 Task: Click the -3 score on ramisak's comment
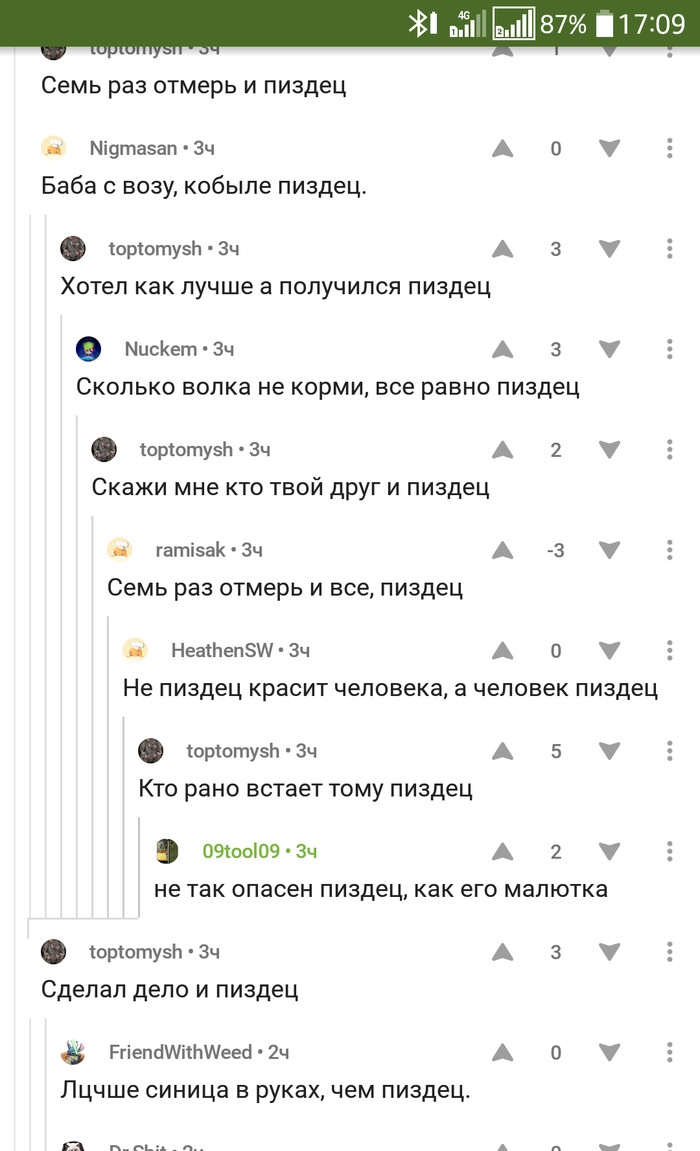click(x=554, y=550)
